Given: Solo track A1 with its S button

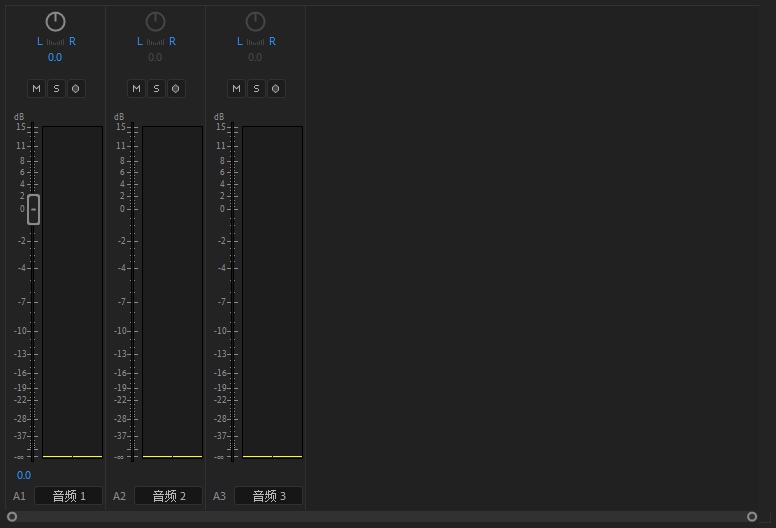Looking at the screenshot, I should pyautogui.click(x=56, y=89).
